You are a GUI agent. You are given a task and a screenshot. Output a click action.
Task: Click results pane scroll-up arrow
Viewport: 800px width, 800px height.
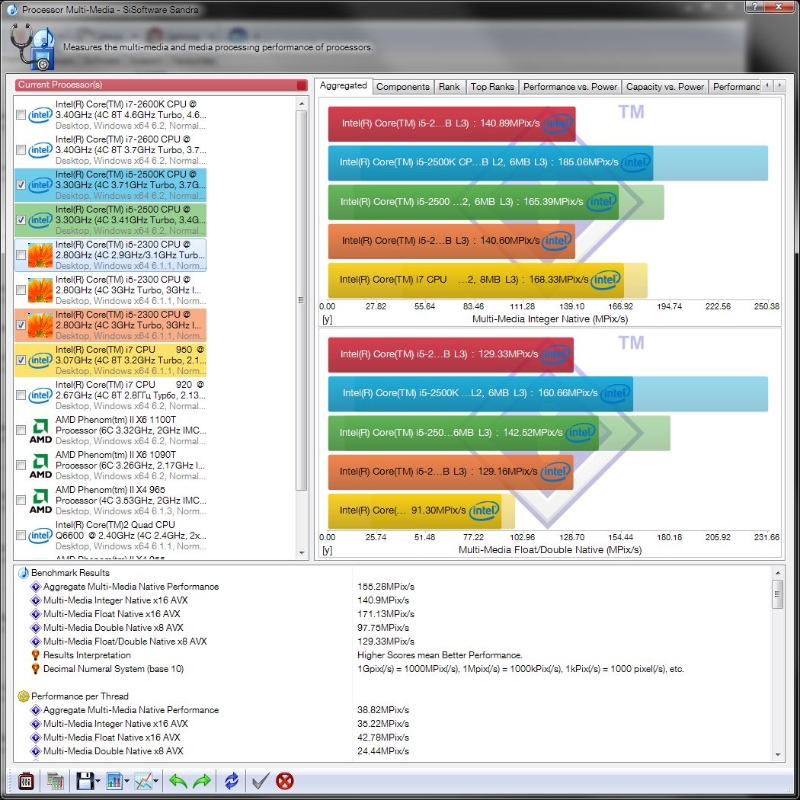pos(778,573)
